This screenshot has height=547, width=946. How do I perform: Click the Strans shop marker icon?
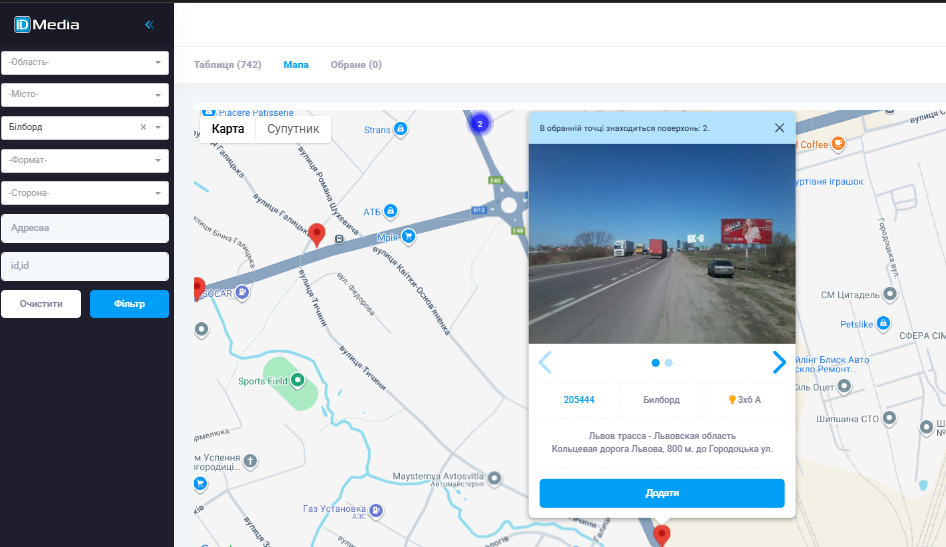pyautogui.click(x=401, y=128)
